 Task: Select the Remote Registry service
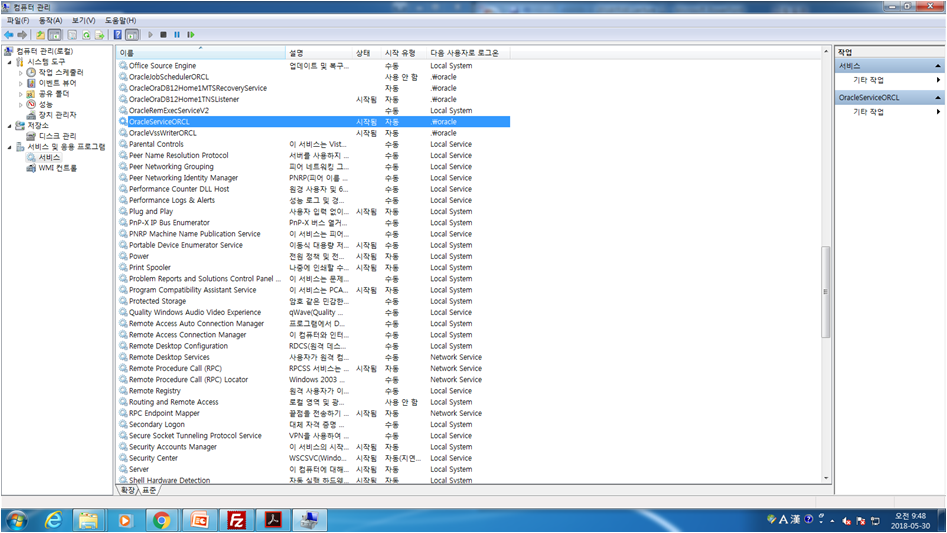point(155,391)
